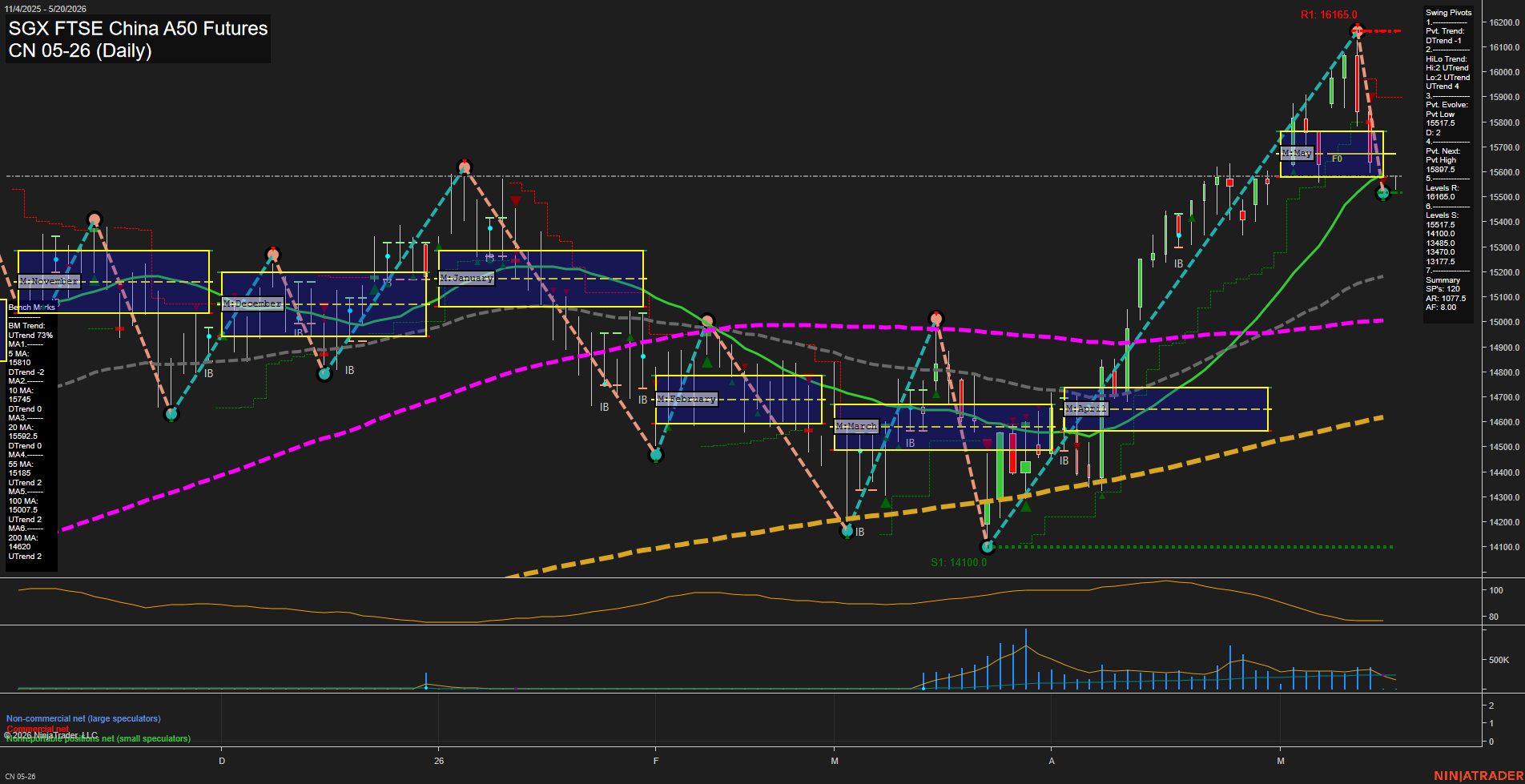The width and height of the screenshot is (1525, 784).
Task: Select the January swing high pivot circle
Action: click(x=465, y=167)
